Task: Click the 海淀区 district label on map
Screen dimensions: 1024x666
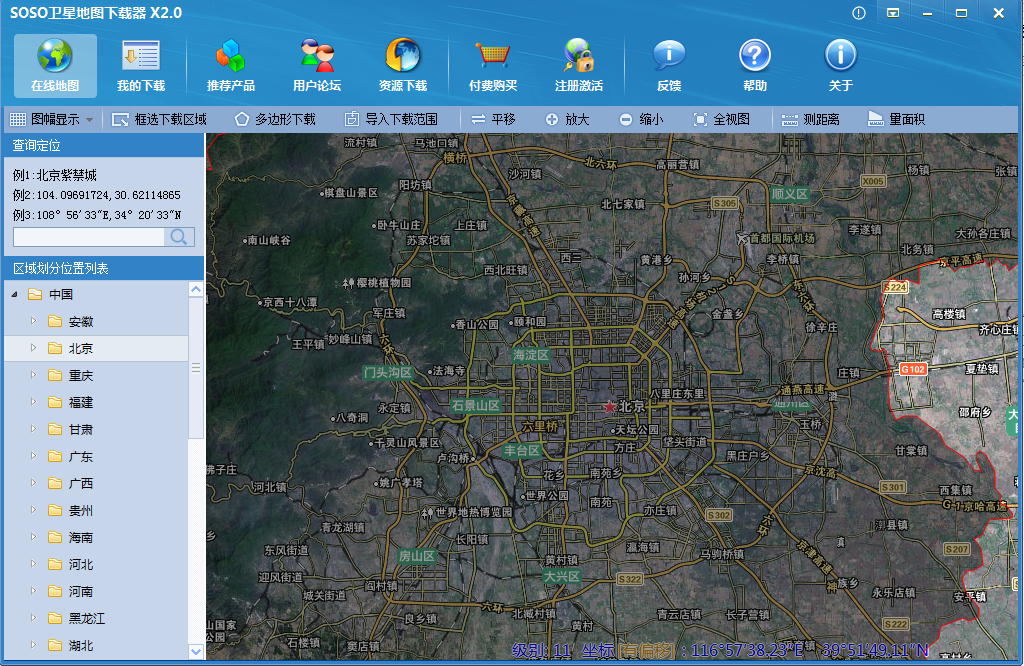Action: [x=531, y=355]
